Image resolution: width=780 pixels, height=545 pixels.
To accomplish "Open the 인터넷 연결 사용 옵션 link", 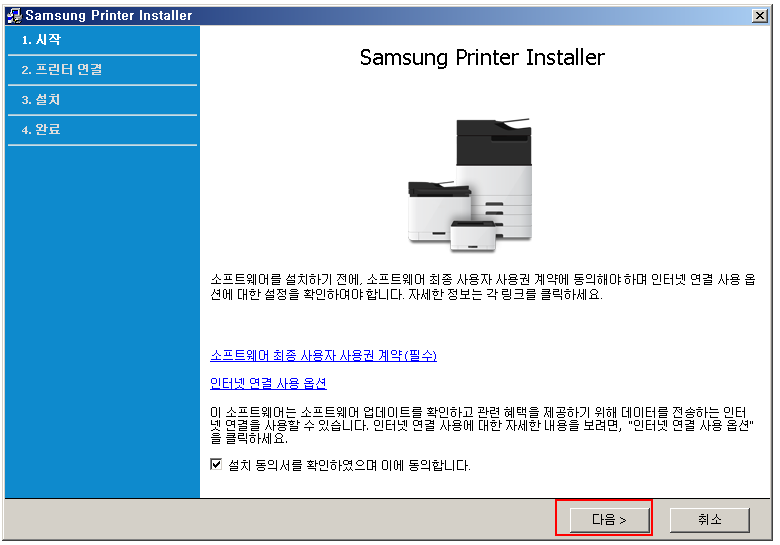I will tap(268, 383).
